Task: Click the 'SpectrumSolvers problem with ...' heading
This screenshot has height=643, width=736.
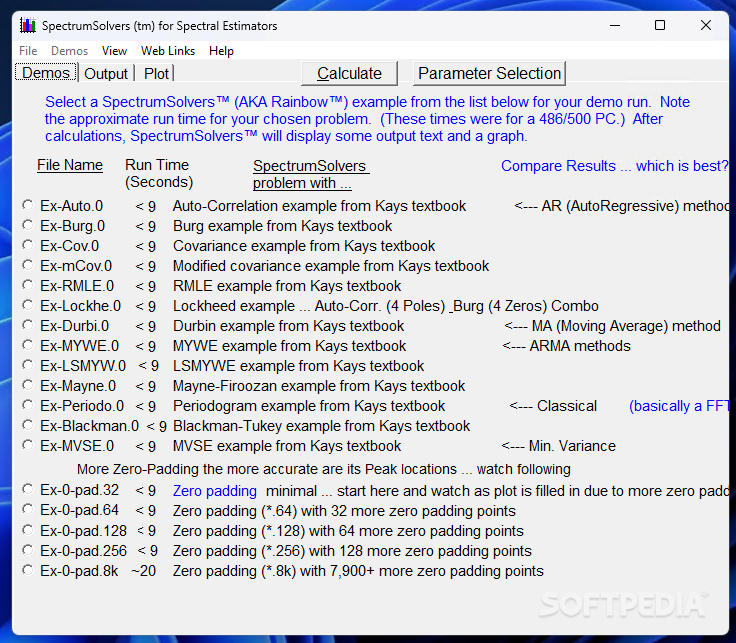Action: (x=311, y=174)
